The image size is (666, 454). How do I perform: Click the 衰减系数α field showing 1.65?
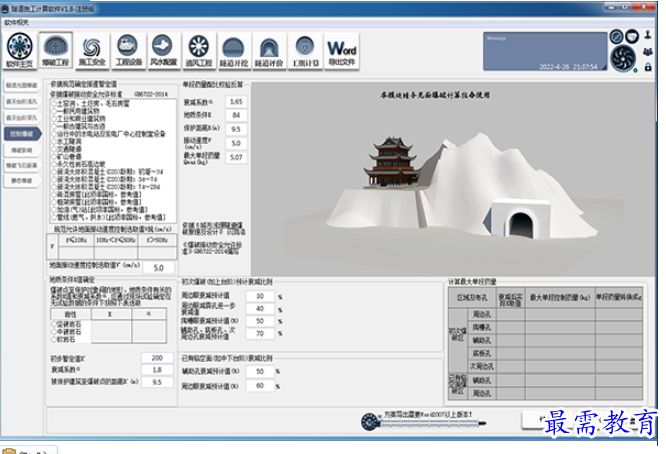(236, 102)
